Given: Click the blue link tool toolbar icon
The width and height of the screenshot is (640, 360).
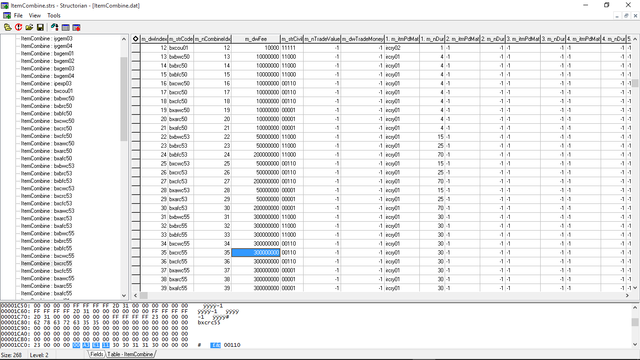Looking at the screenshot, I should (x=54, y=27).
